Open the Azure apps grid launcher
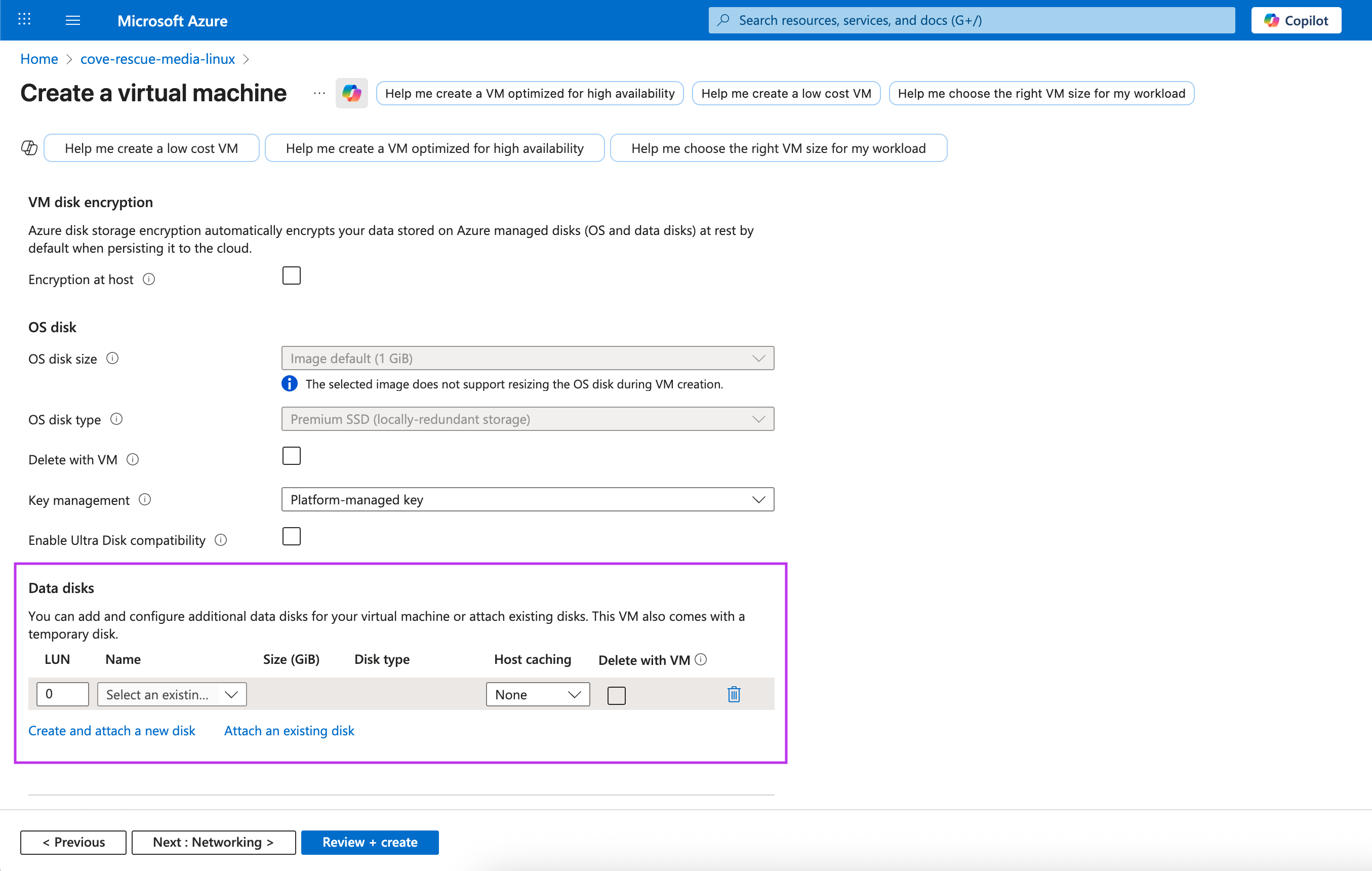 24,20
